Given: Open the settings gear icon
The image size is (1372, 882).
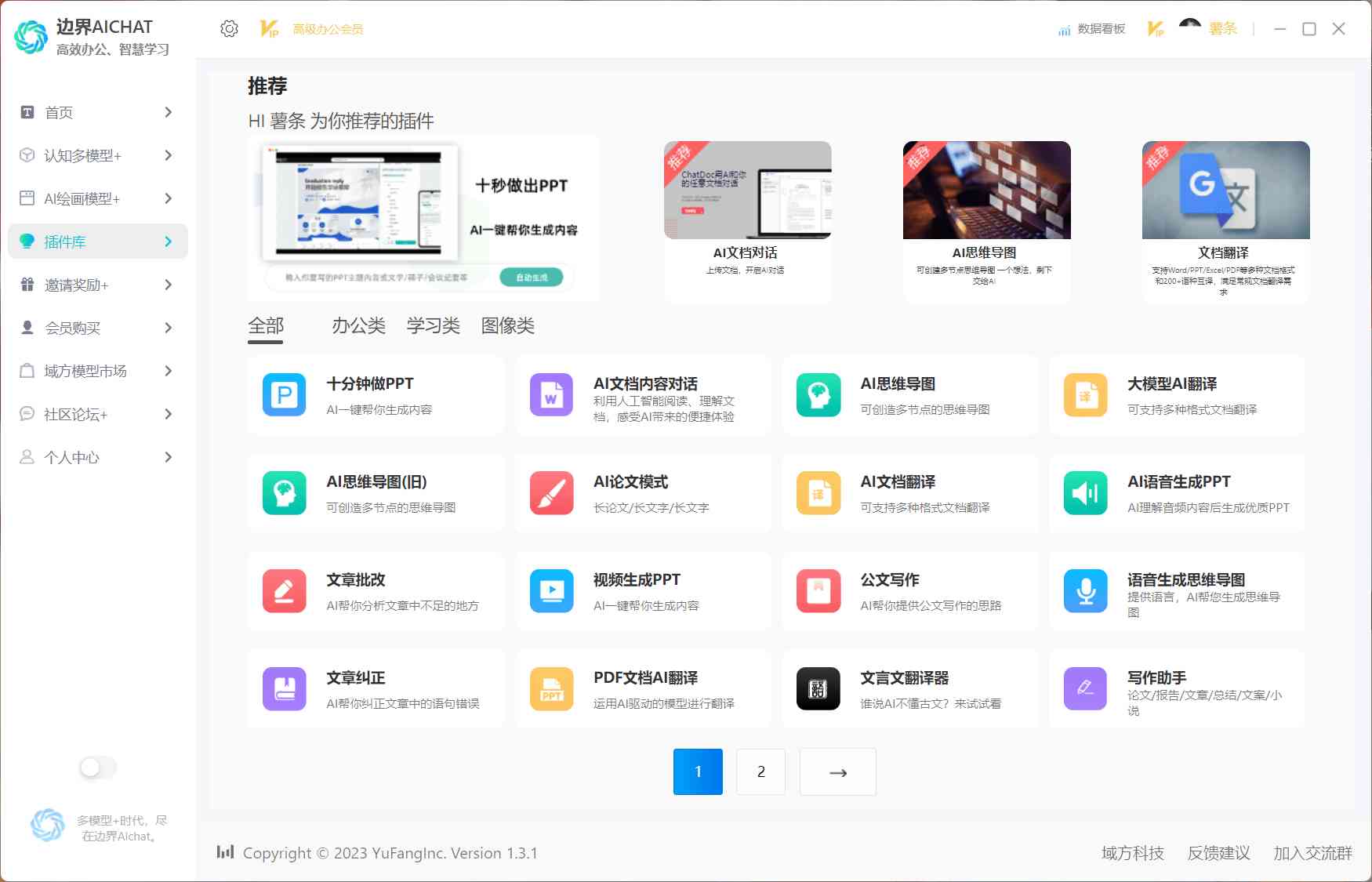Looking at the screenshot, I should point(229,29).
